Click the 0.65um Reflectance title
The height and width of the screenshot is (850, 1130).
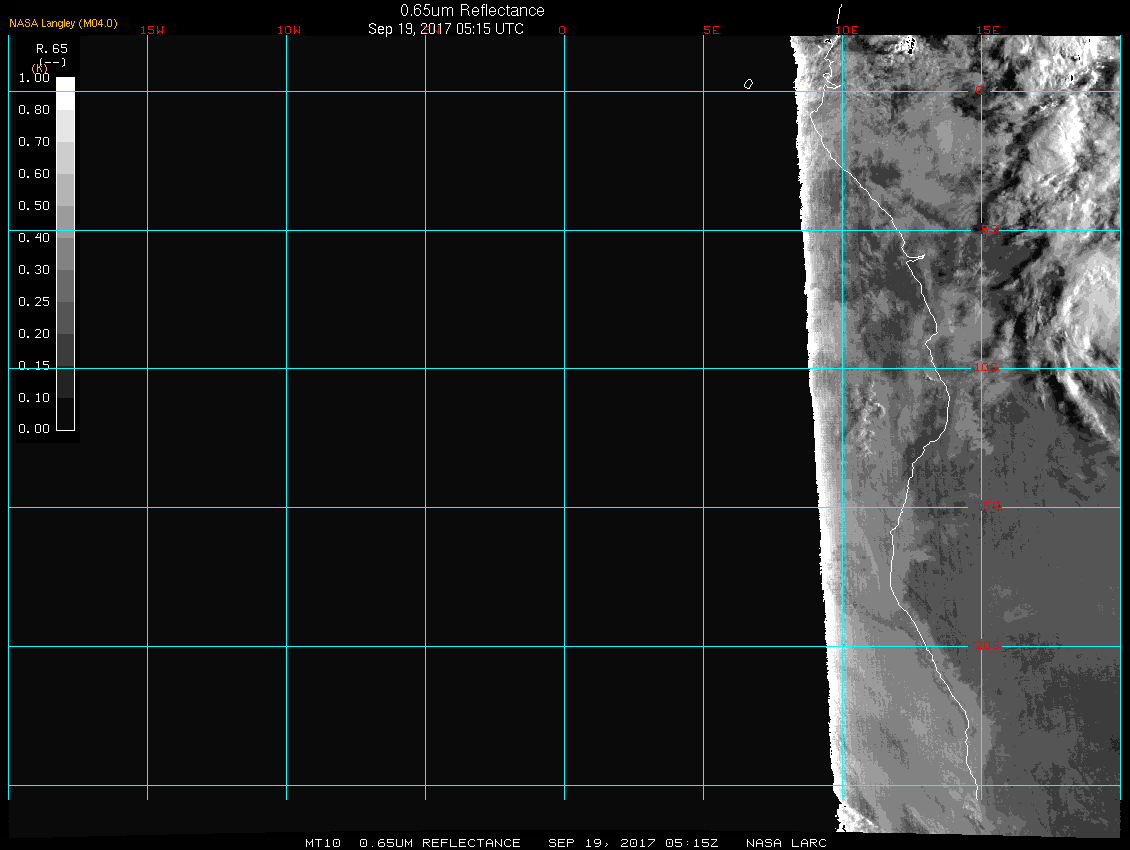472,10
